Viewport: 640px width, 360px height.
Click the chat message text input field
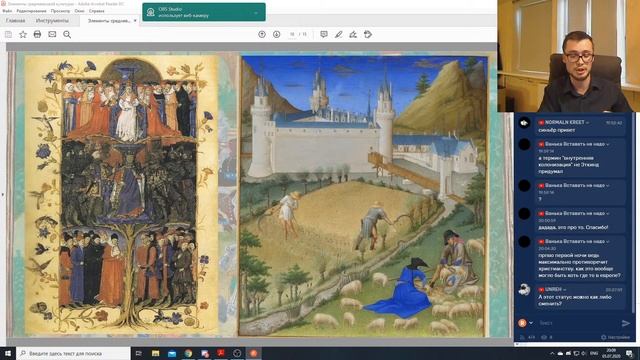(578, 323)
